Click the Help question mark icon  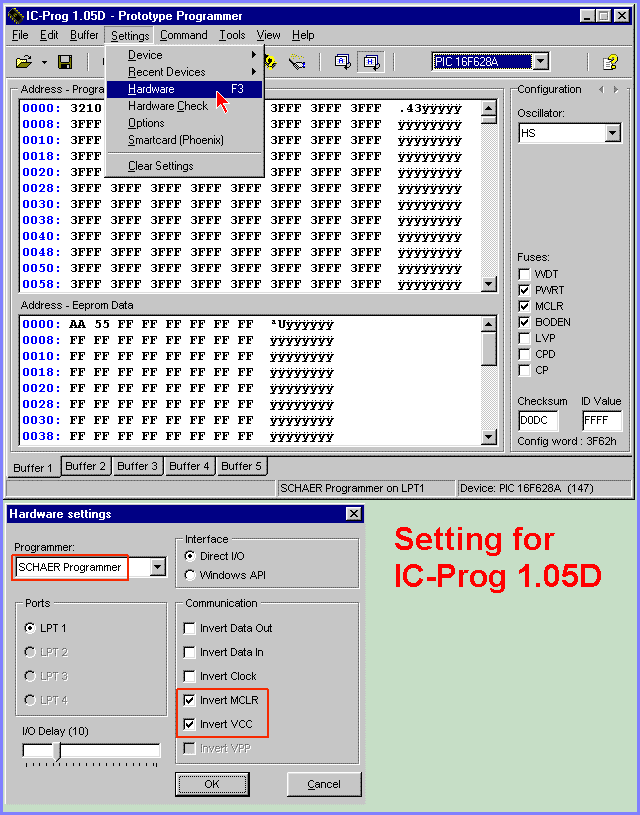pyautogui.click(x=609, y=62)
